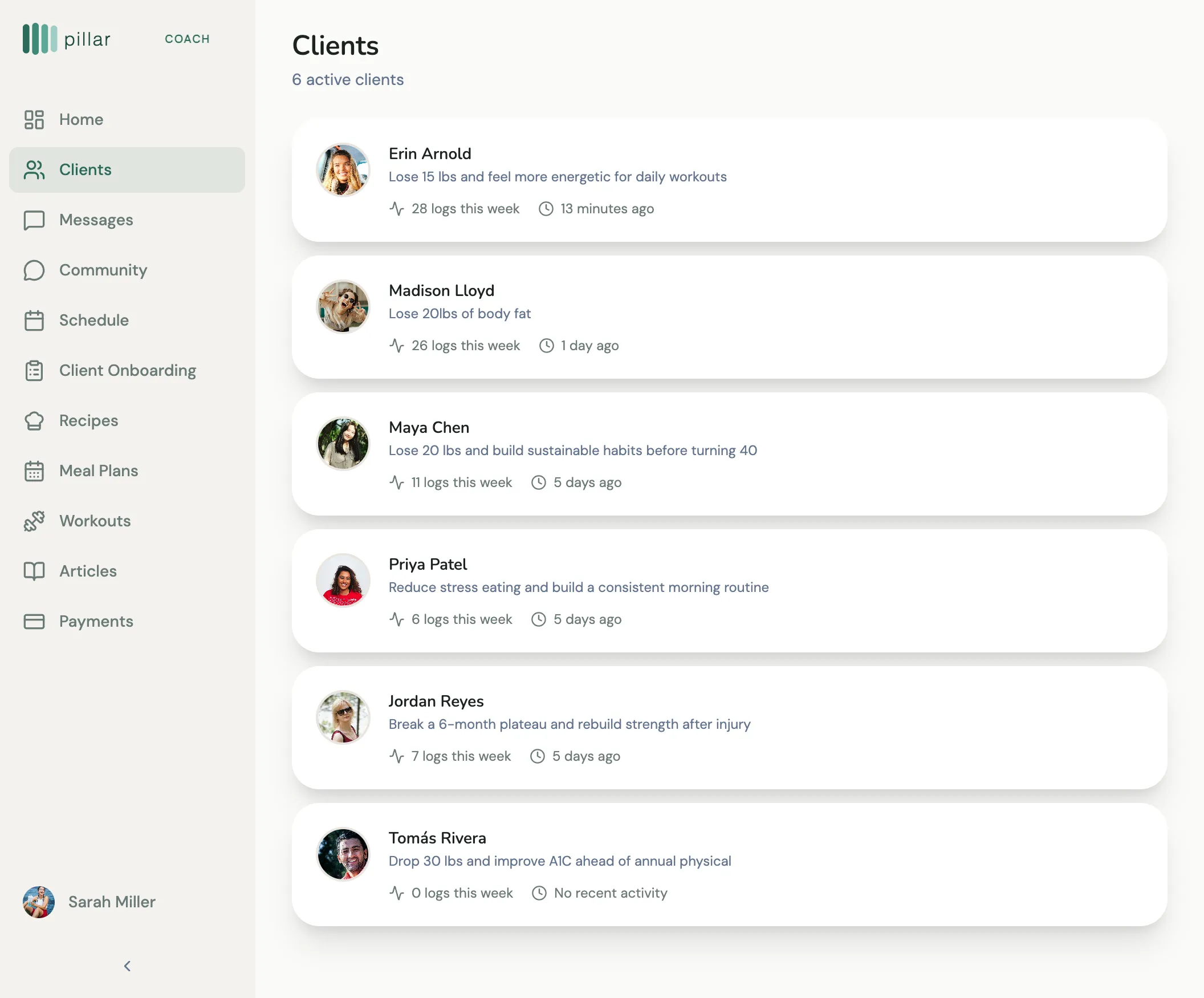Image resolution: width=1204 pixels, height=998 pixels.
Task: Click the COACH label
Action: 187,39
